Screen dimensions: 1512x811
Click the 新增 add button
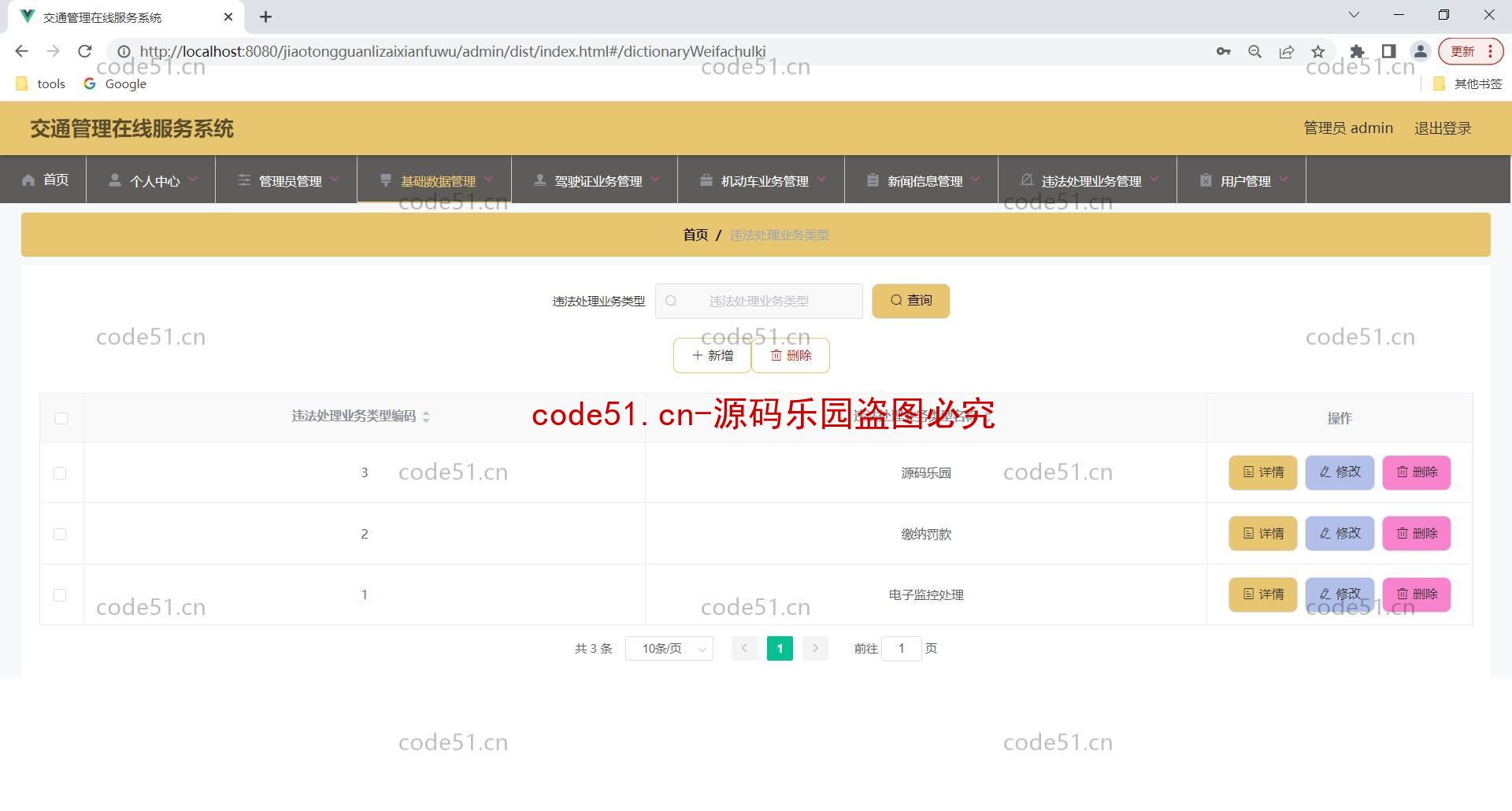712,355
